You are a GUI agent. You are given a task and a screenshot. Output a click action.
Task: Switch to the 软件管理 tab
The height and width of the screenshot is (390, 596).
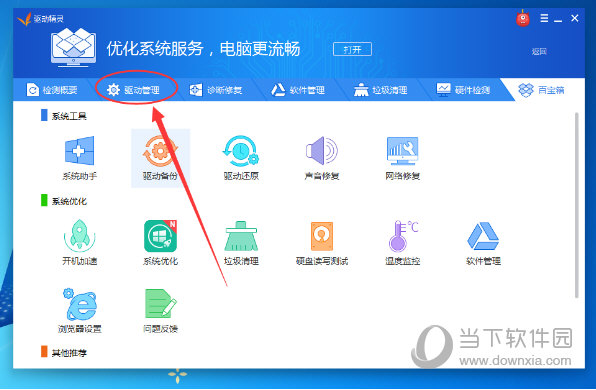click(x=298, y=90)
